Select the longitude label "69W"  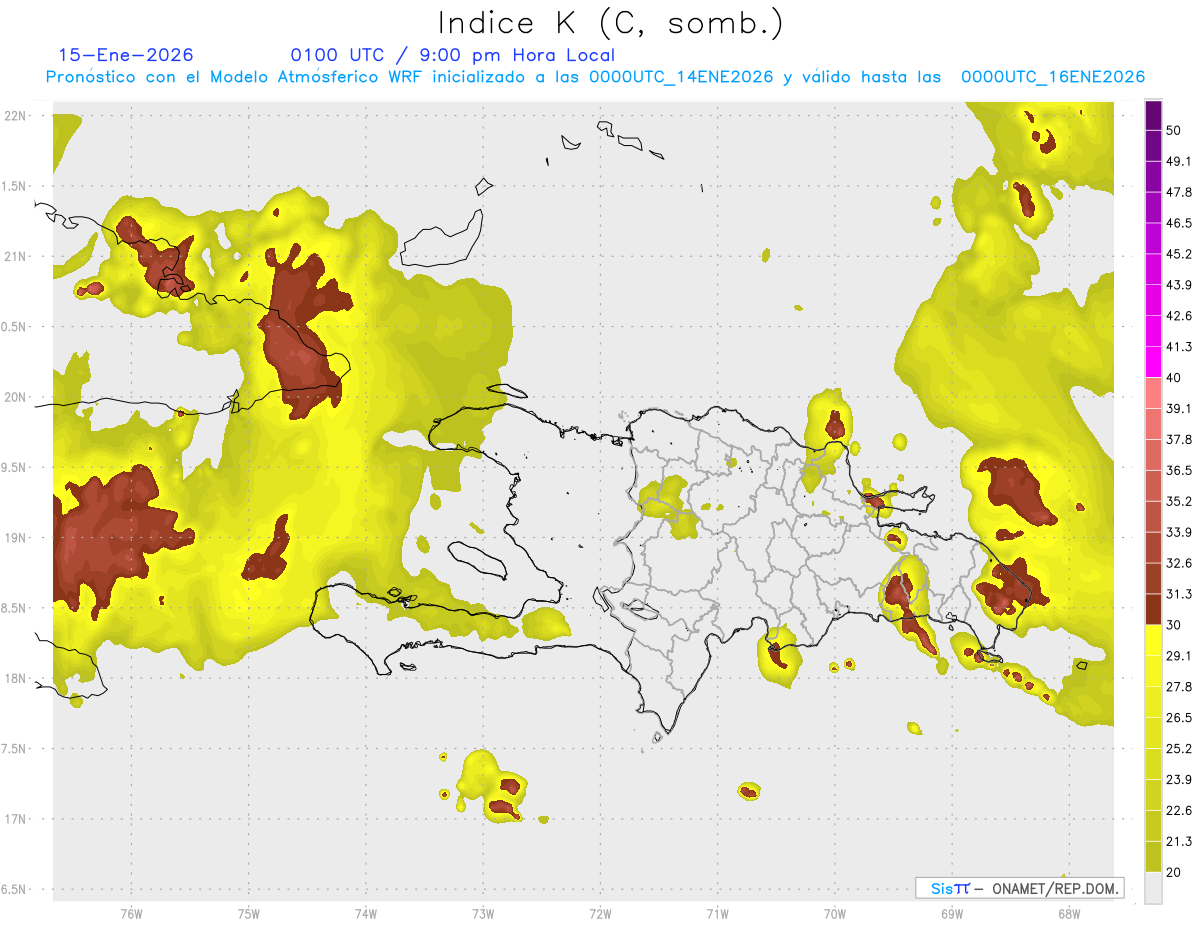pyautogui.click(x=952, y=913)
